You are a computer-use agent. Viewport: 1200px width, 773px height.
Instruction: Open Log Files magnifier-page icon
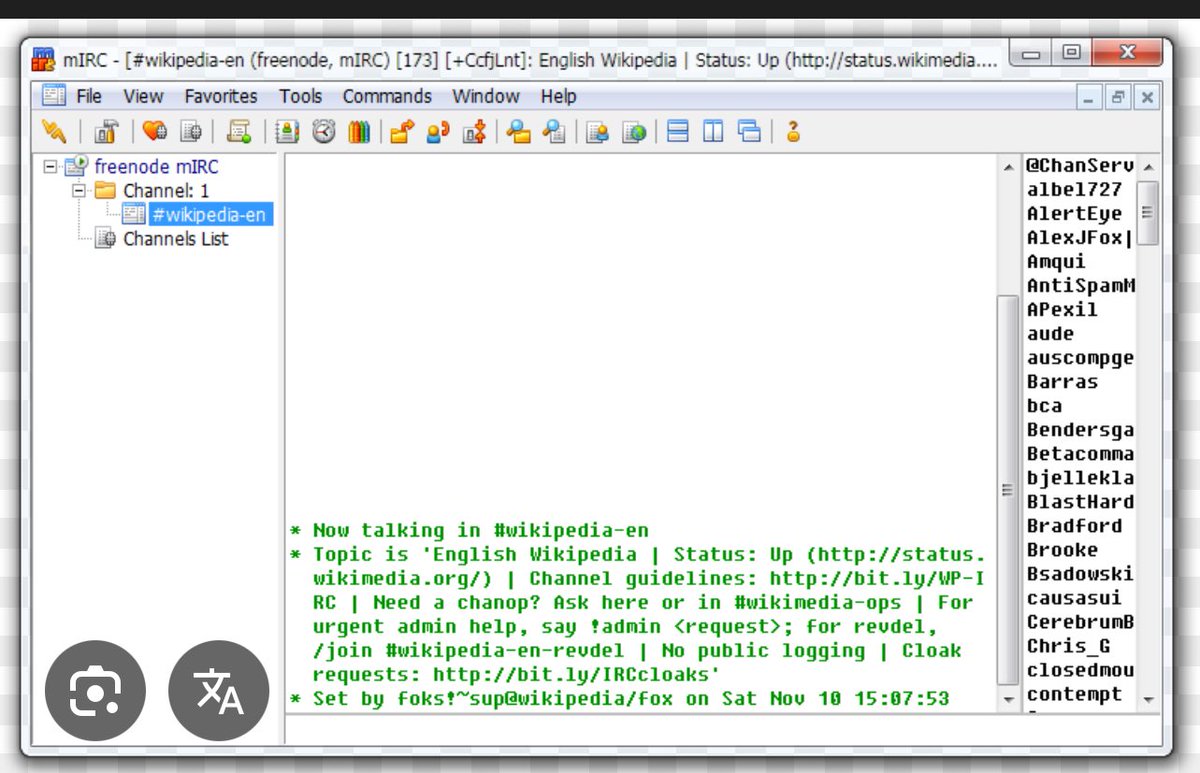tap(554, 132)
